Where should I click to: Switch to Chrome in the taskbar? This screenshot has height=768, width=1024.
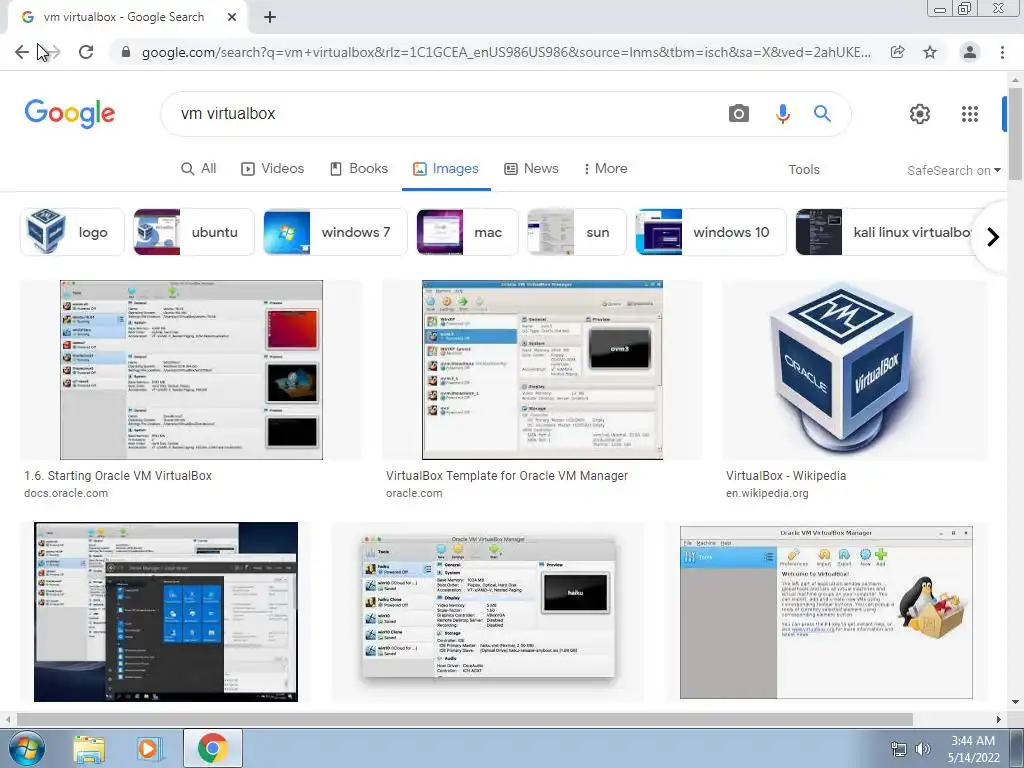click(x=212, y=748)
